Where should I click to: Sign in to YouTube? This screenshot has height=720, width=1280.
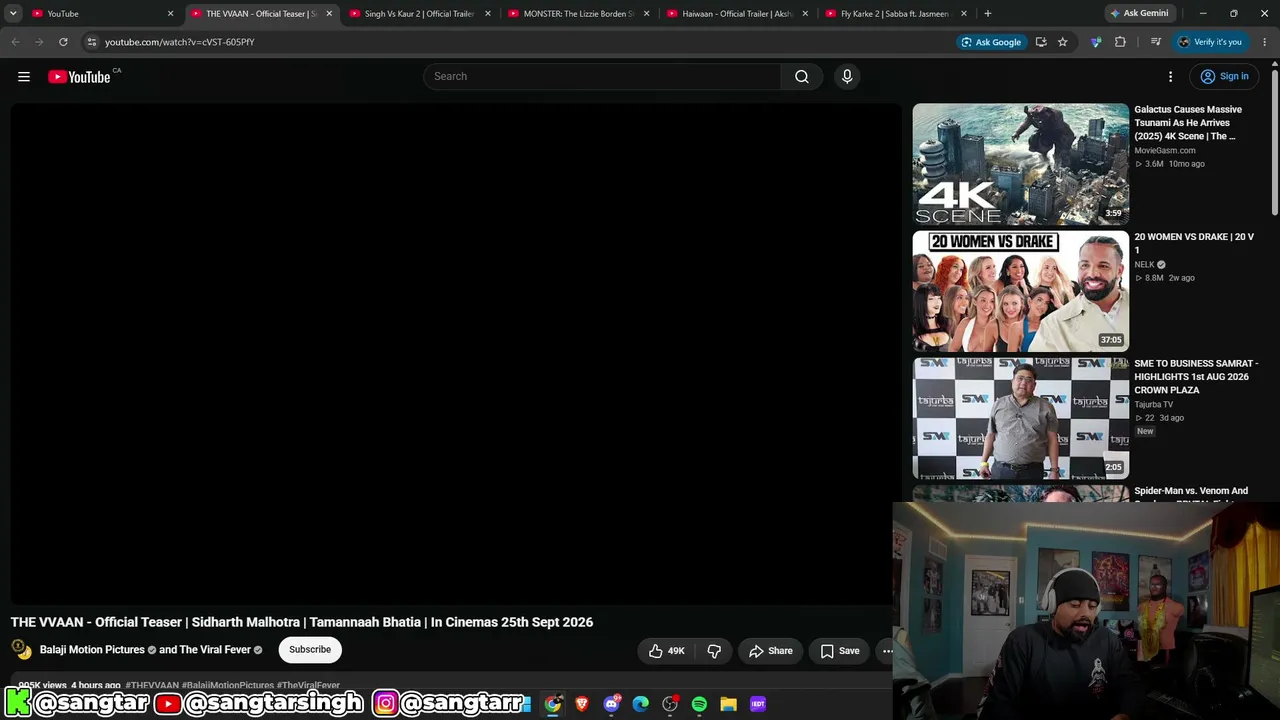tap(1224, 77)
